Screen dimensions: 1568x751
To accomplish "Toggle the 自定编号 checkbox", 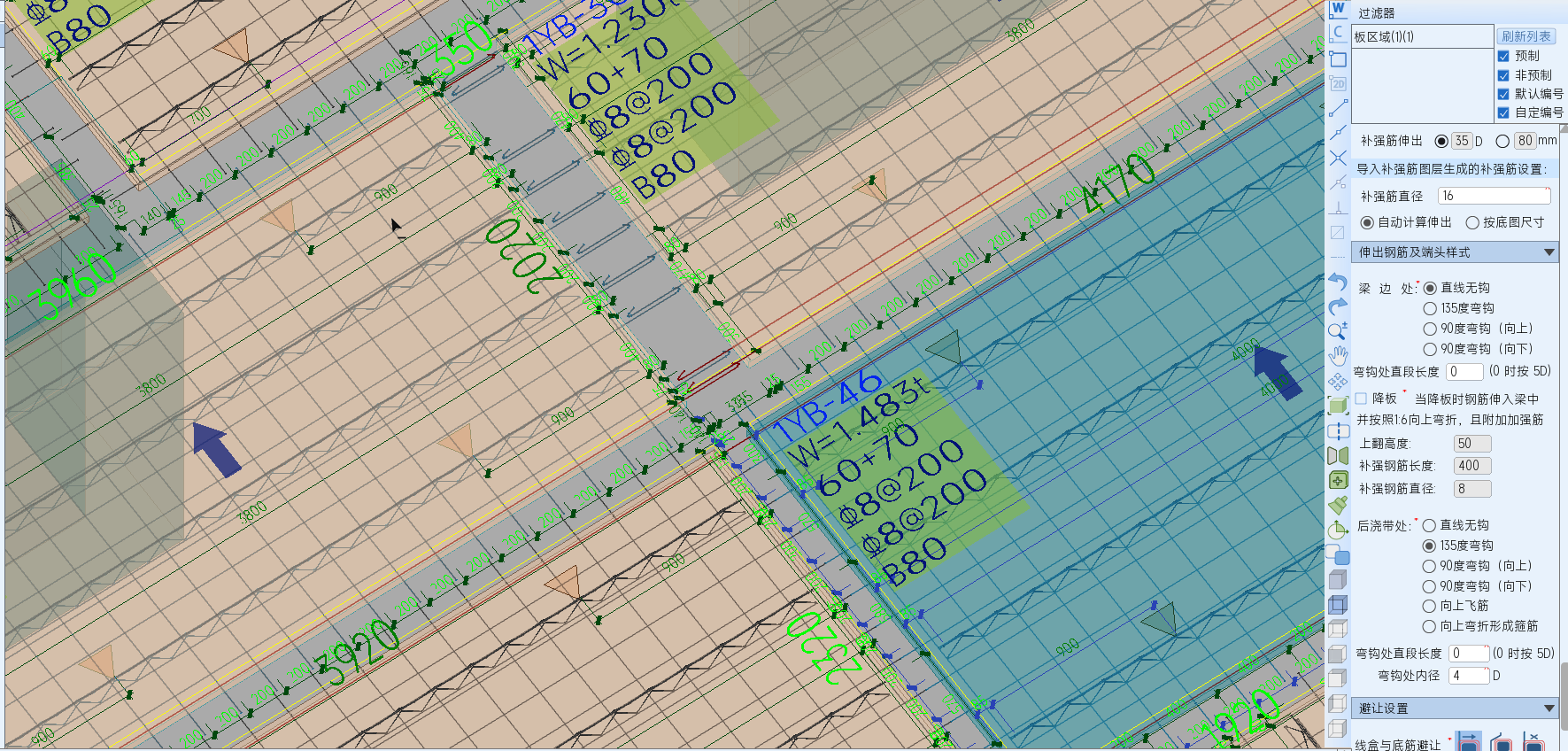I will tap(1503, 112).
